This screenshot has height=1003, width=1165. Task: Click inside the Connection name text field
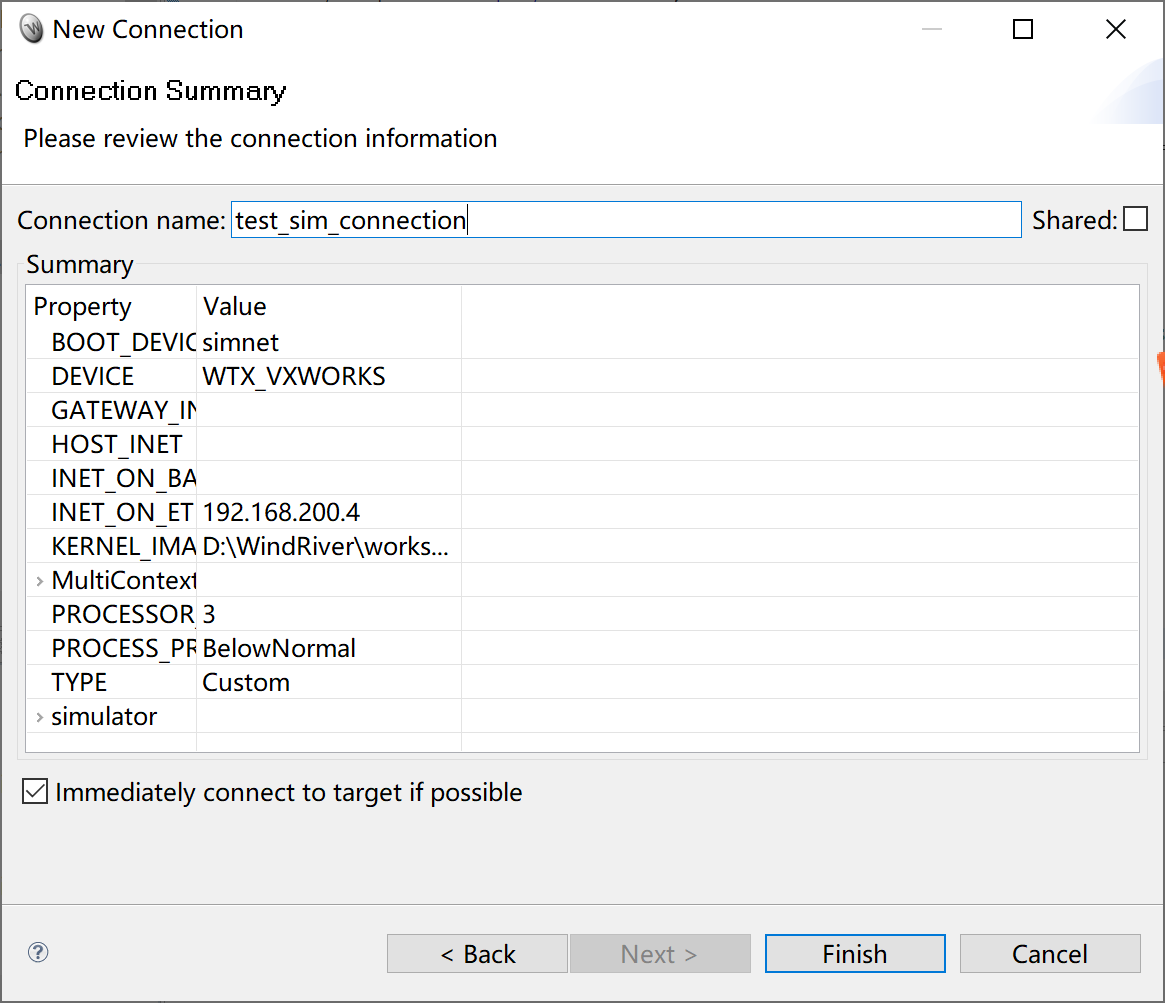620,219
